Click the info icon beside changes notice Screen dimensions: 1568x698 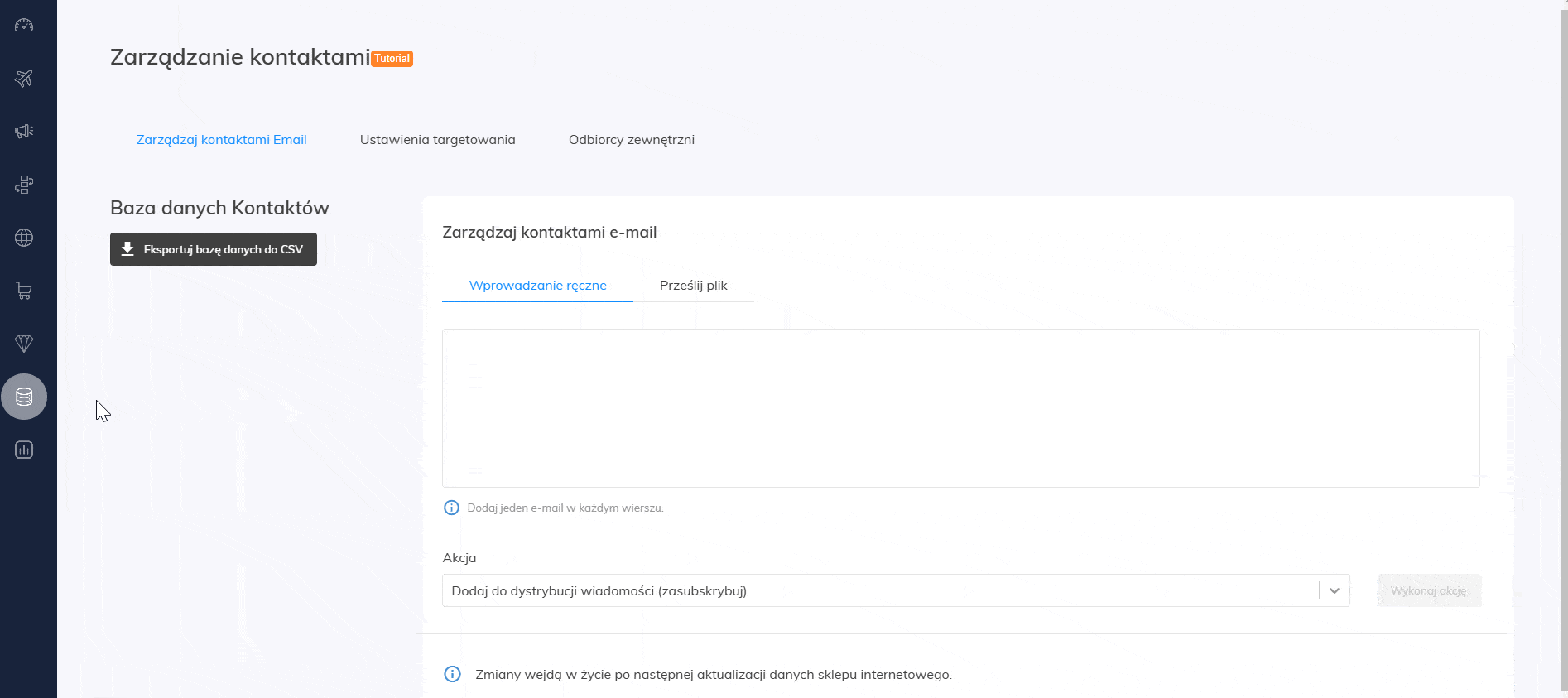[x=452, y=674]
